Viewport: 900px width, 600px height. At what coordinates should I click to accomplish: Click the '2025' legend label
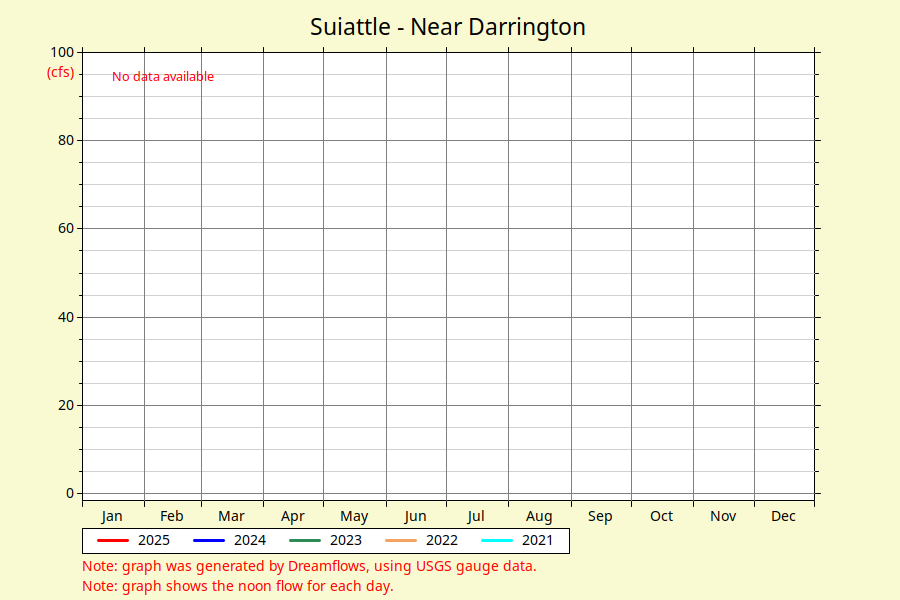(x=154, y=540)
